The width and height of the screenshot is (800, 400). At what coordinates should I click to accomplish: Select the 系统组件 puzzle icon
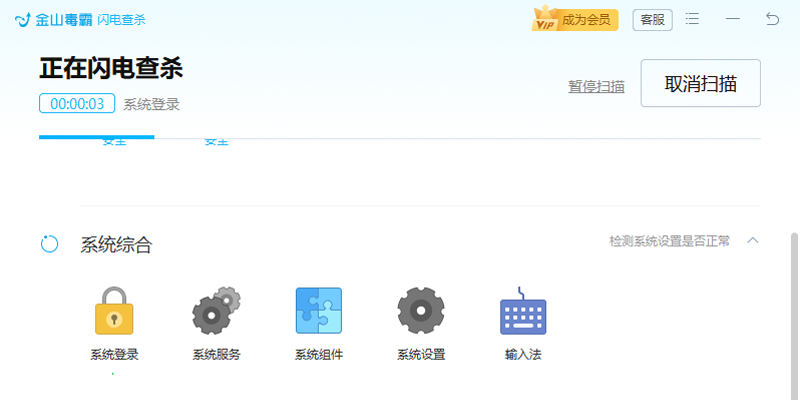pos(319,311)
